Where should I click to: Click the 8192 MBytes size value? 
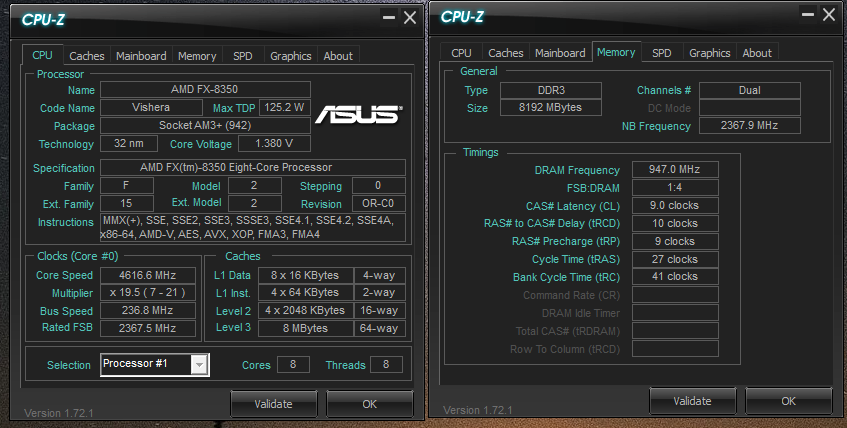click(551, 108)
